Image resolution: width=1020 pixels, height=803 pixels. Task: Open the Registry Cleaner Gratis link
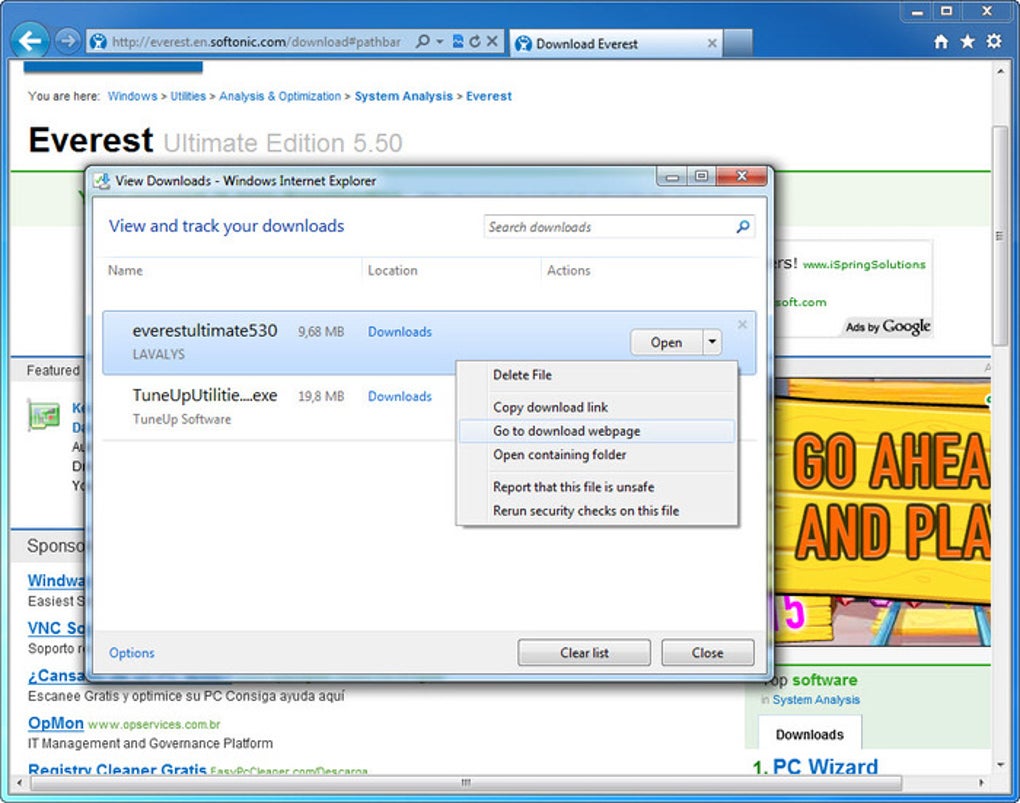pyautogui.click(x=117, y=769)
